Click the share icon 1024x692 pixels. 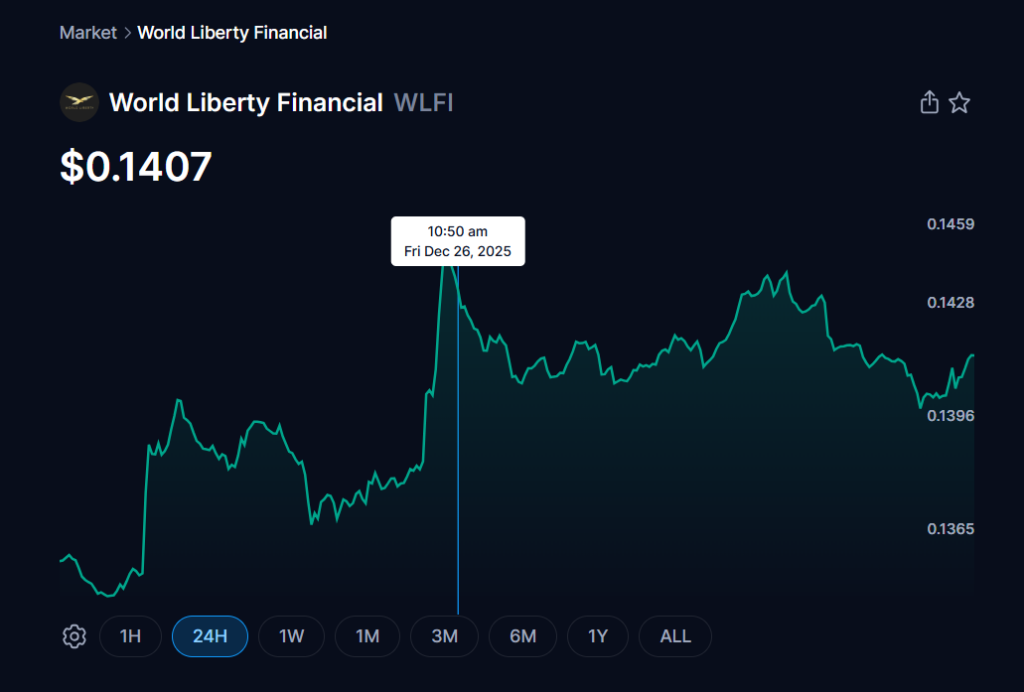(929, 102)
